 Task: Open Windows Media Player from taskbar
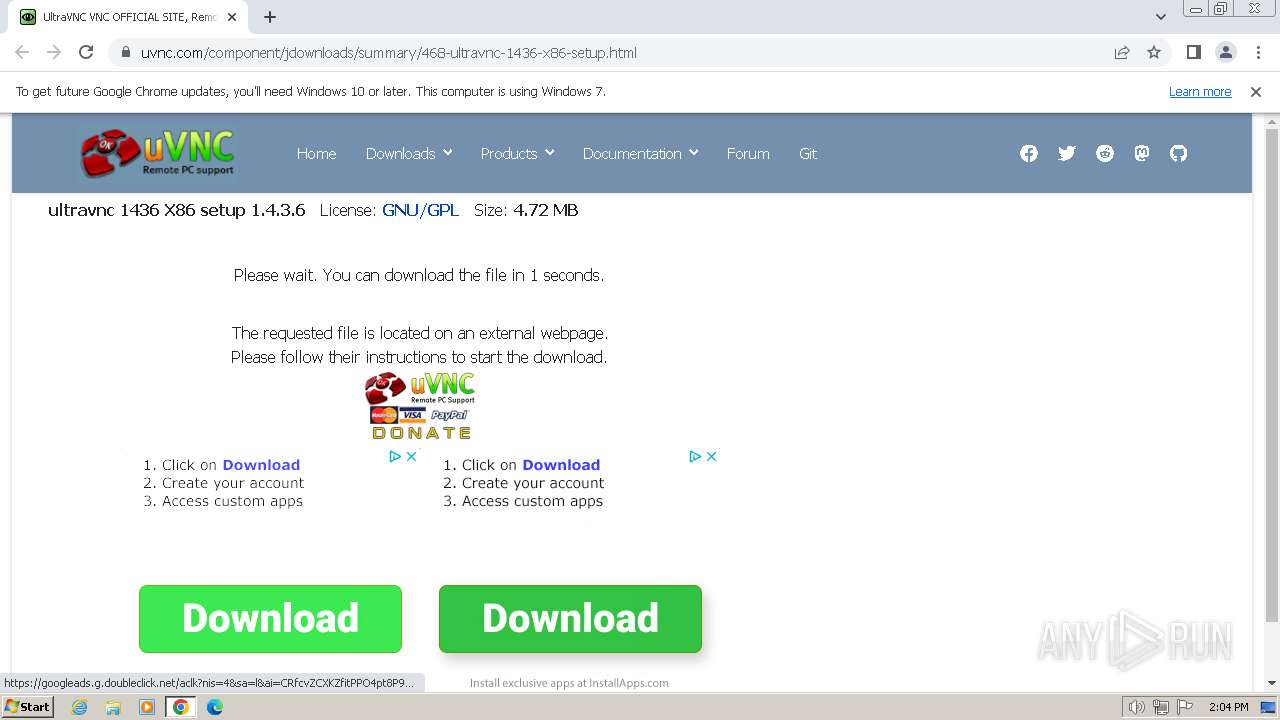[x=147, y=707]
